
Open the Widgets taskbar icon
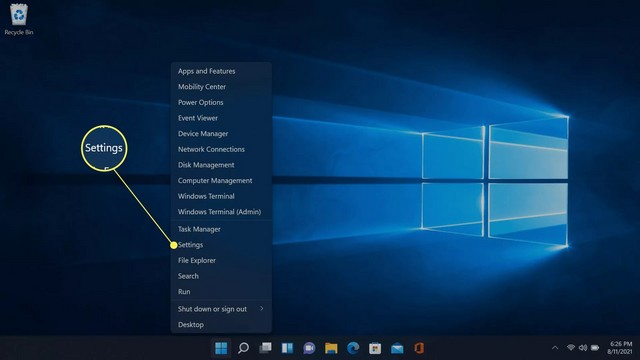(x=287, y=348)
